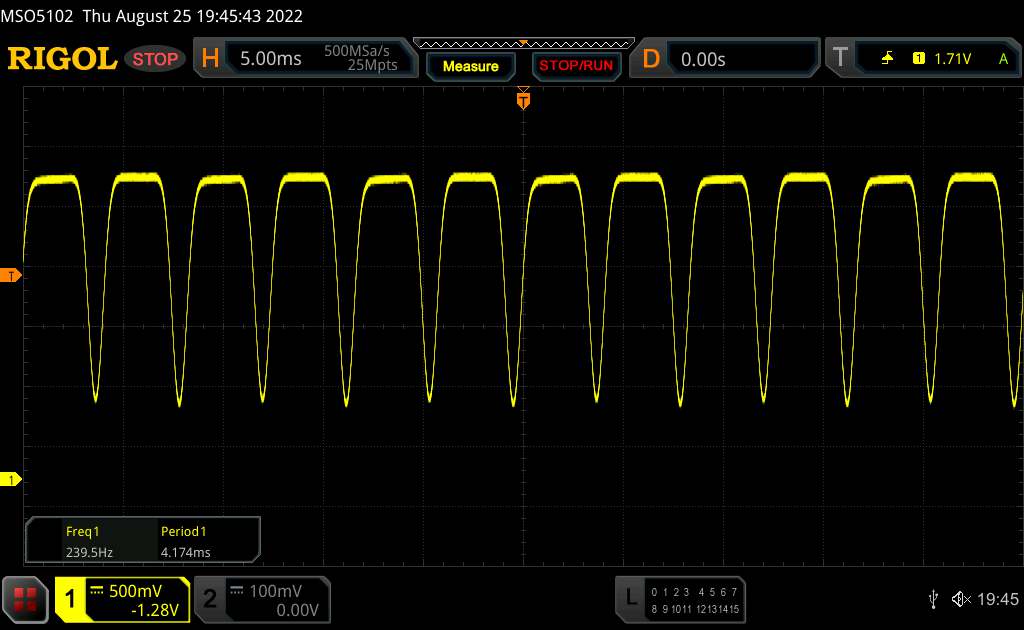Image resolution: width=1024 pixels, height=630 pixels.
Task: Select the 1.71V trigger level
Action: click(952, 59)
